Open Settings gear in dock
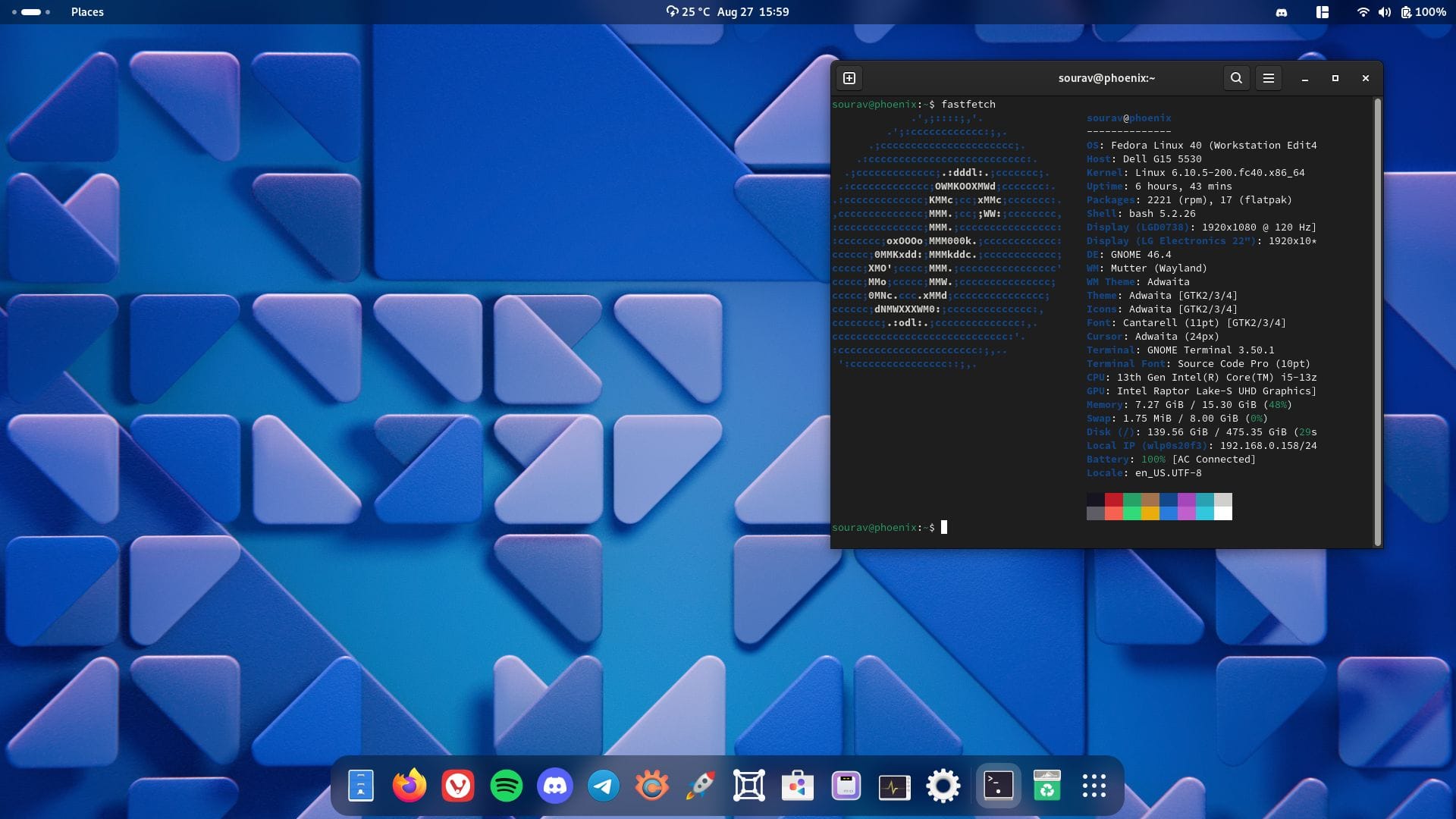 point(943,786)
